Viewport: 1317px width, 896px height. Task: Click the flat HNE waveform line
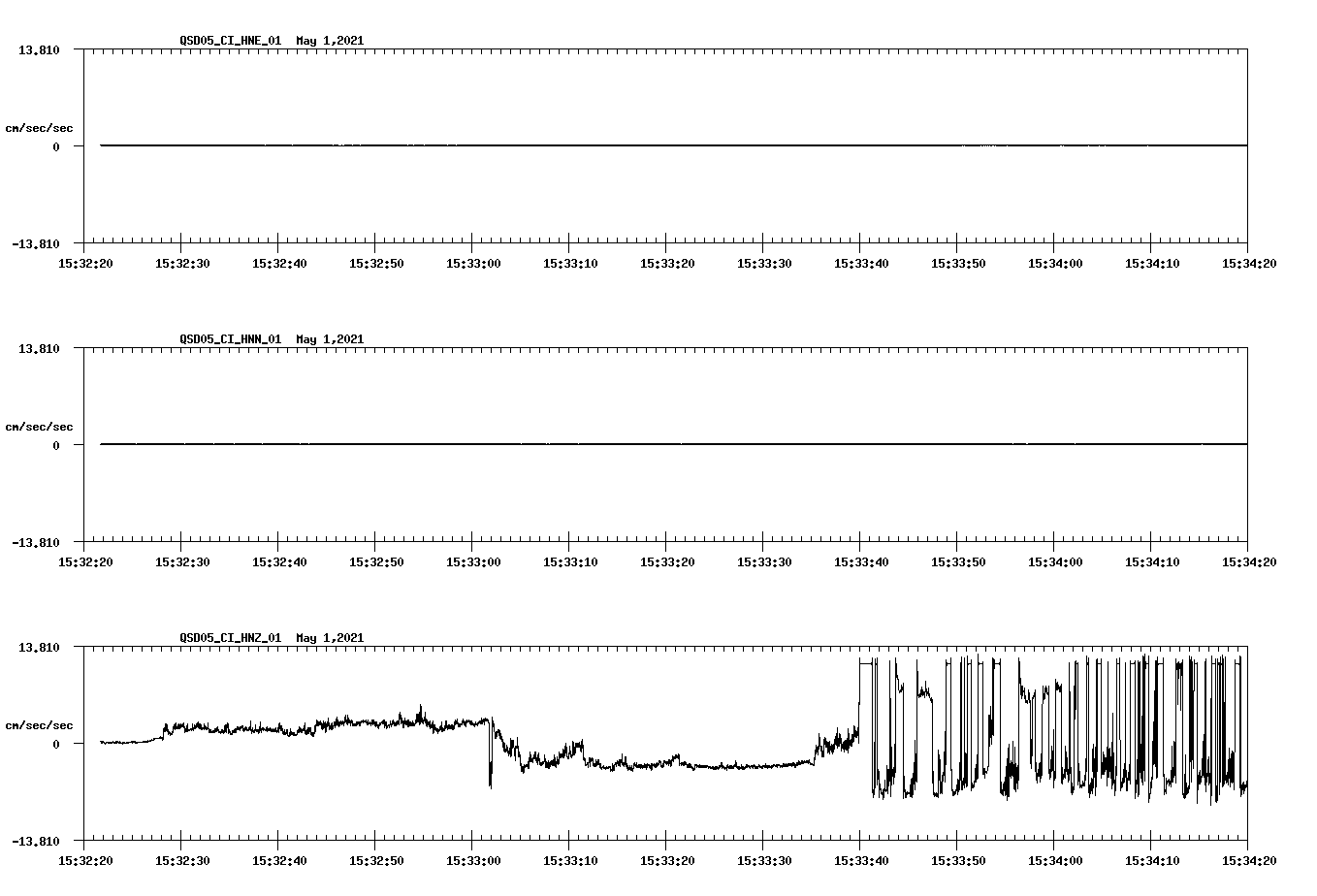582,146
